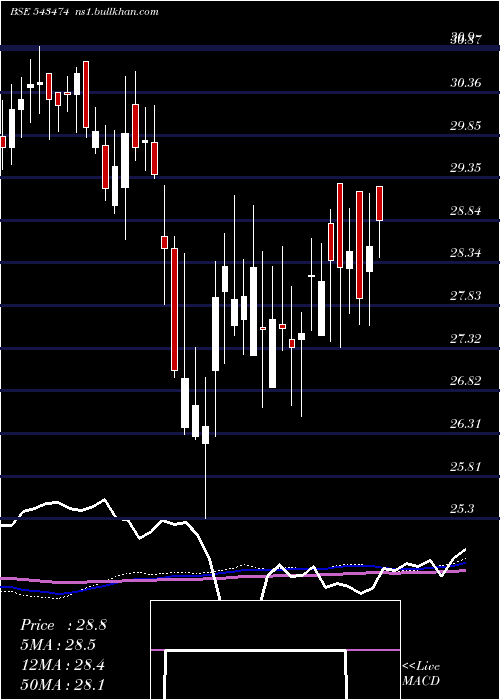
Task: Click the 5MA : 28.5 readout
Action: 58,645
